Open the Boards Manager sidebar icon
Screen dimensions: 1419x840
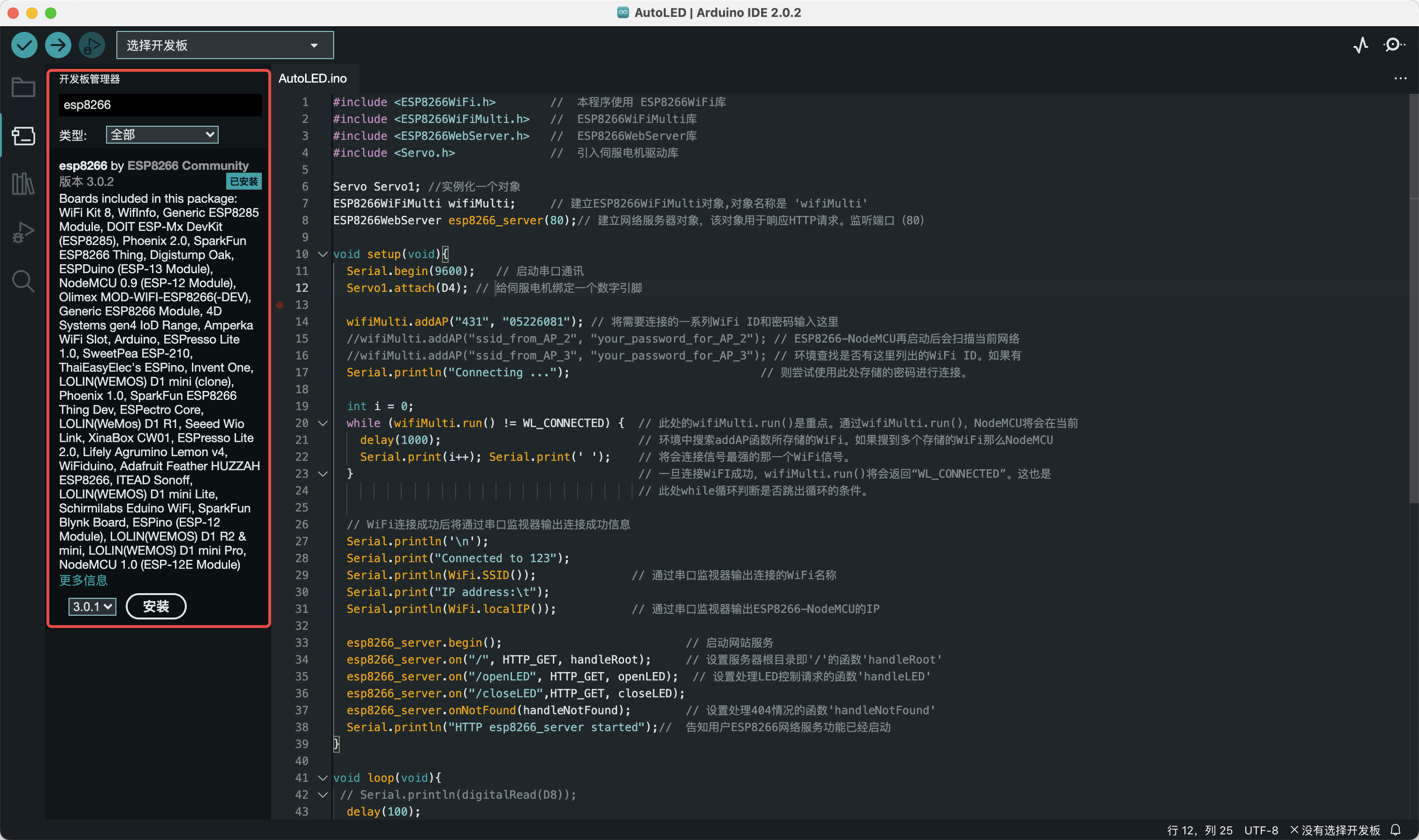pos(23,136)
